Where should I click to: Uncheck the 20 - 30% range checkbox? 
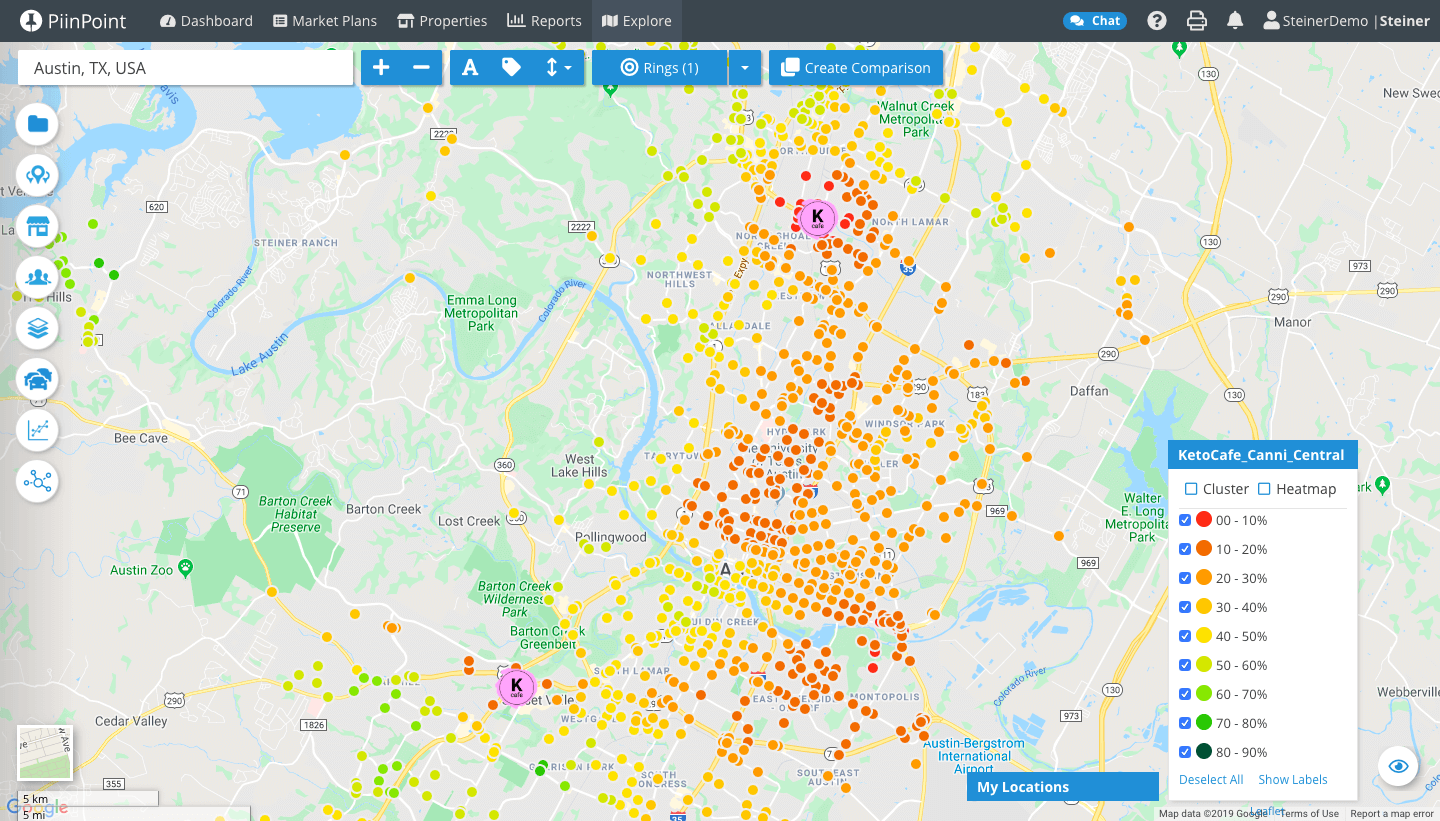tap(1185, 578)
